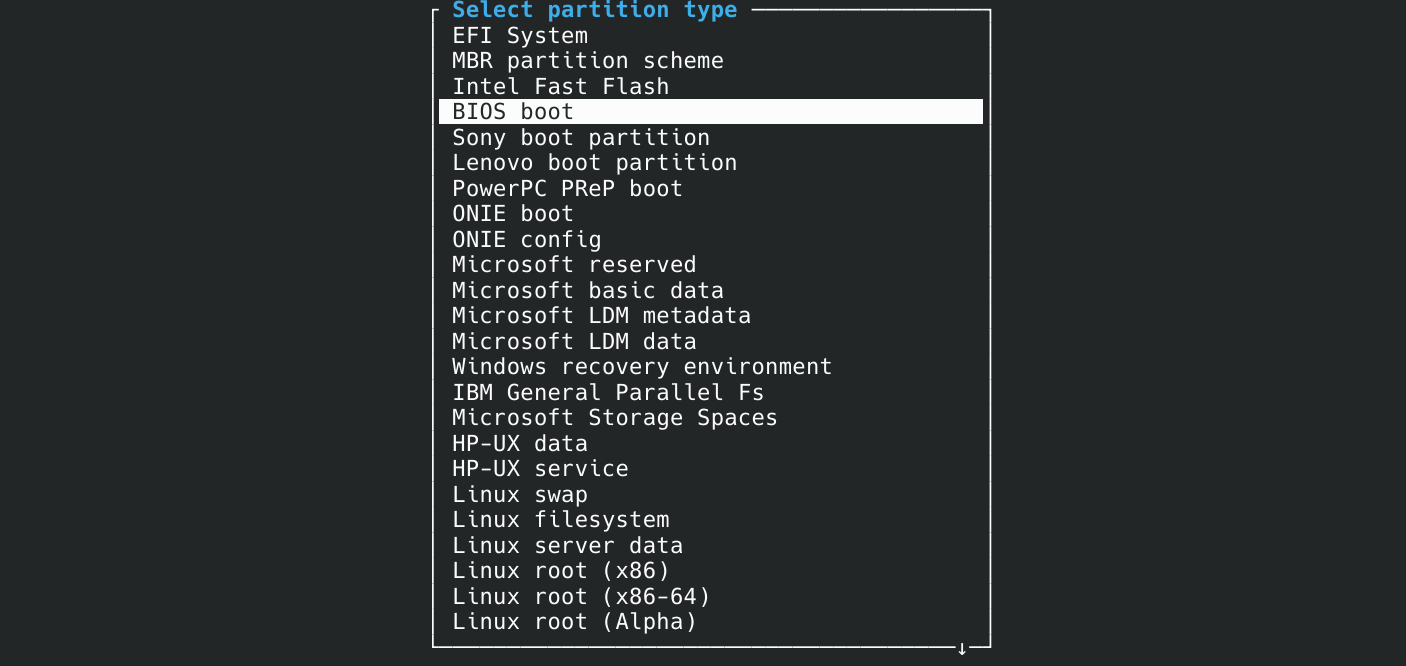Select Linux filesystem entry
This screenshot has height=666, width=1406.
tap(560, 519)
